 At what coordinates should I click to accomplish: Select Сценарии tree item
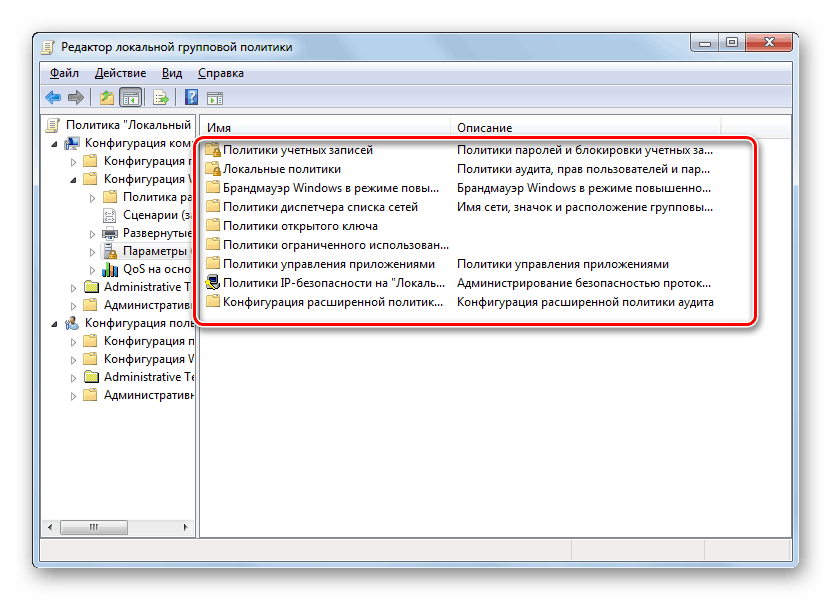coord(157,215)
